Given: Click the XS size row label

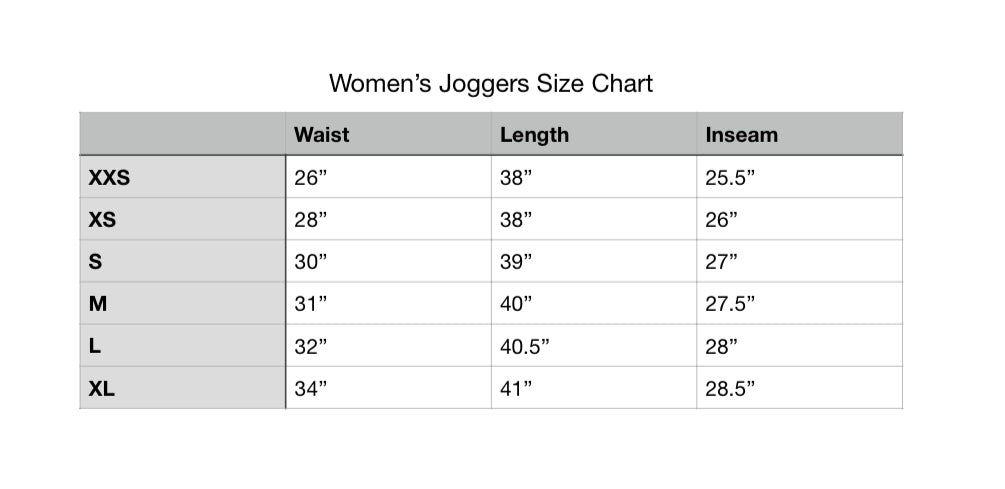Looking at the screenshot, I should (102, 220).
